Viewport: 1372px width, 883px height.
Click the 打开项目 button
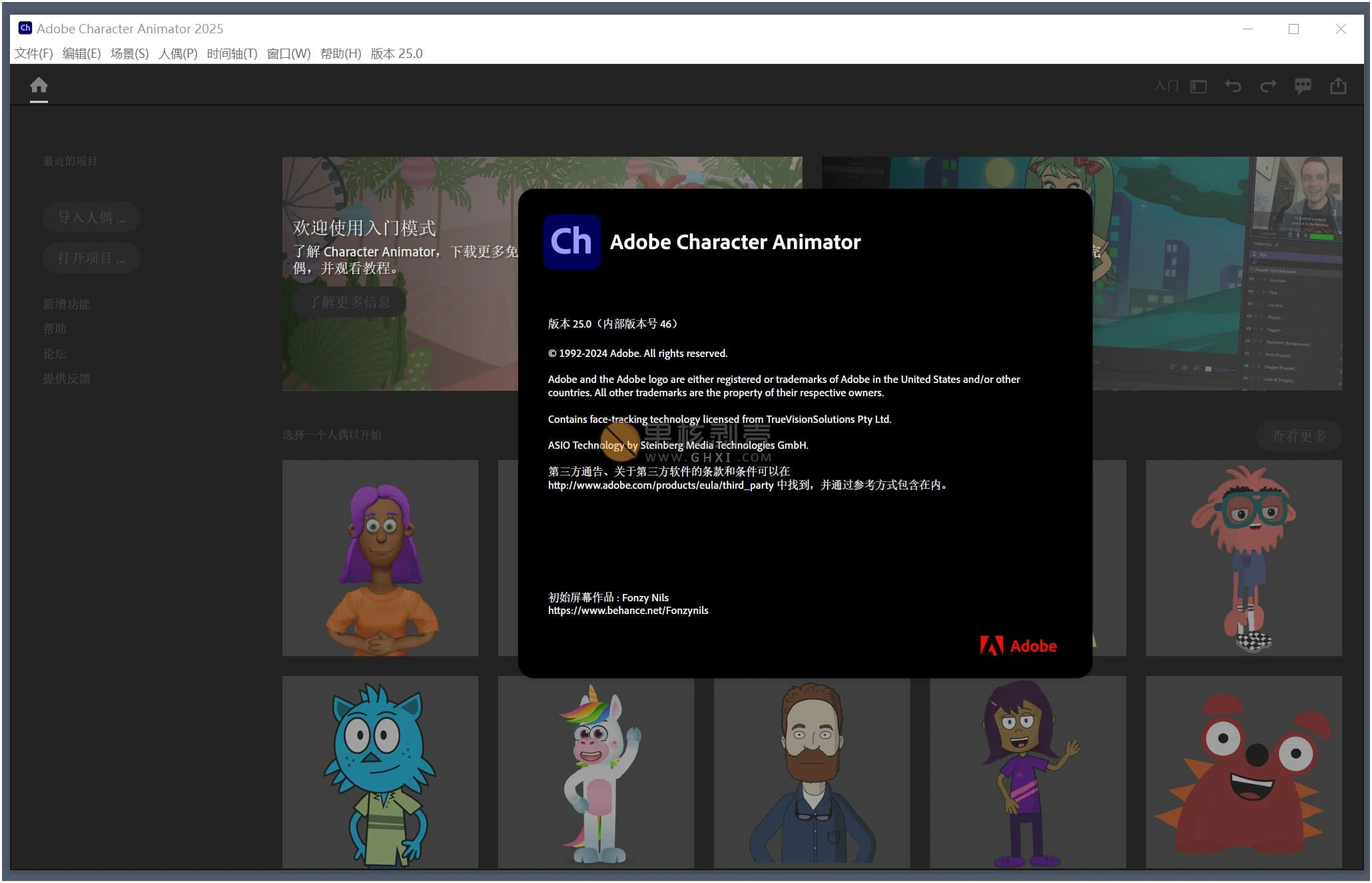(91, 258)
